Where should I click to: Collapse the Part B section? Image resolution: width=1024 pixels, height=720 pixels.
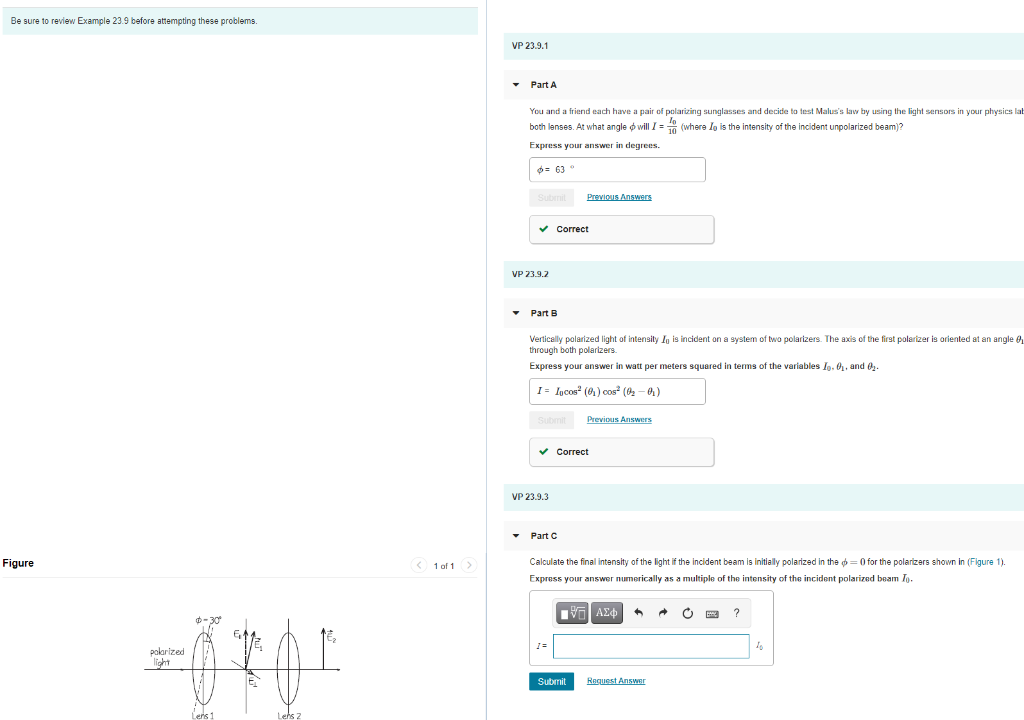tap(515, 312)
